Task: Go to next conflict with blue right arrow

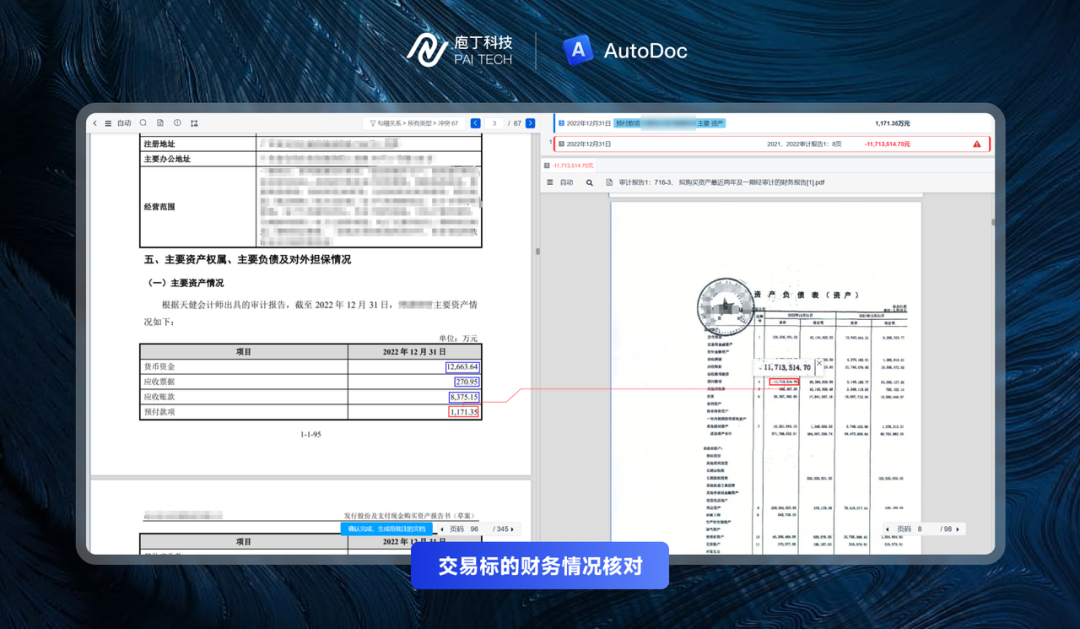Action: coord(530,123)
